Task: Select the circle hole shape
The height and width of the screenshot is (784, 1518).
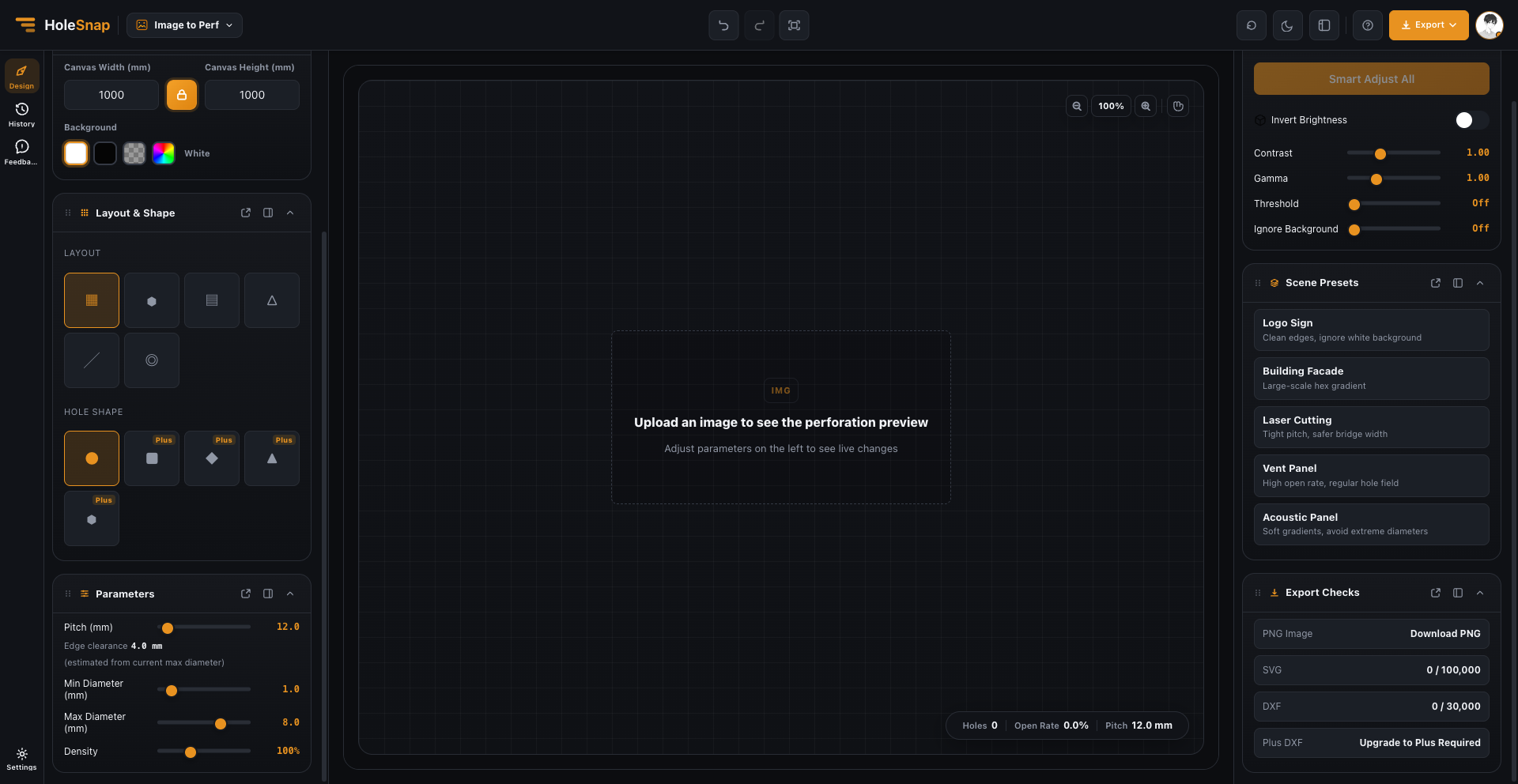Action: [92, 458]
